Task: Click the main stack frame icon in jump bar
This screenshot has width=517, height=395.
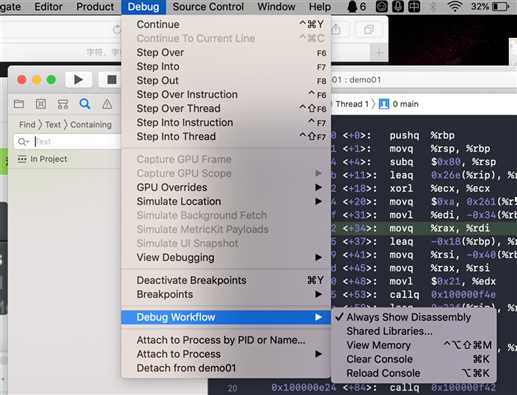Action: [384, 104]
